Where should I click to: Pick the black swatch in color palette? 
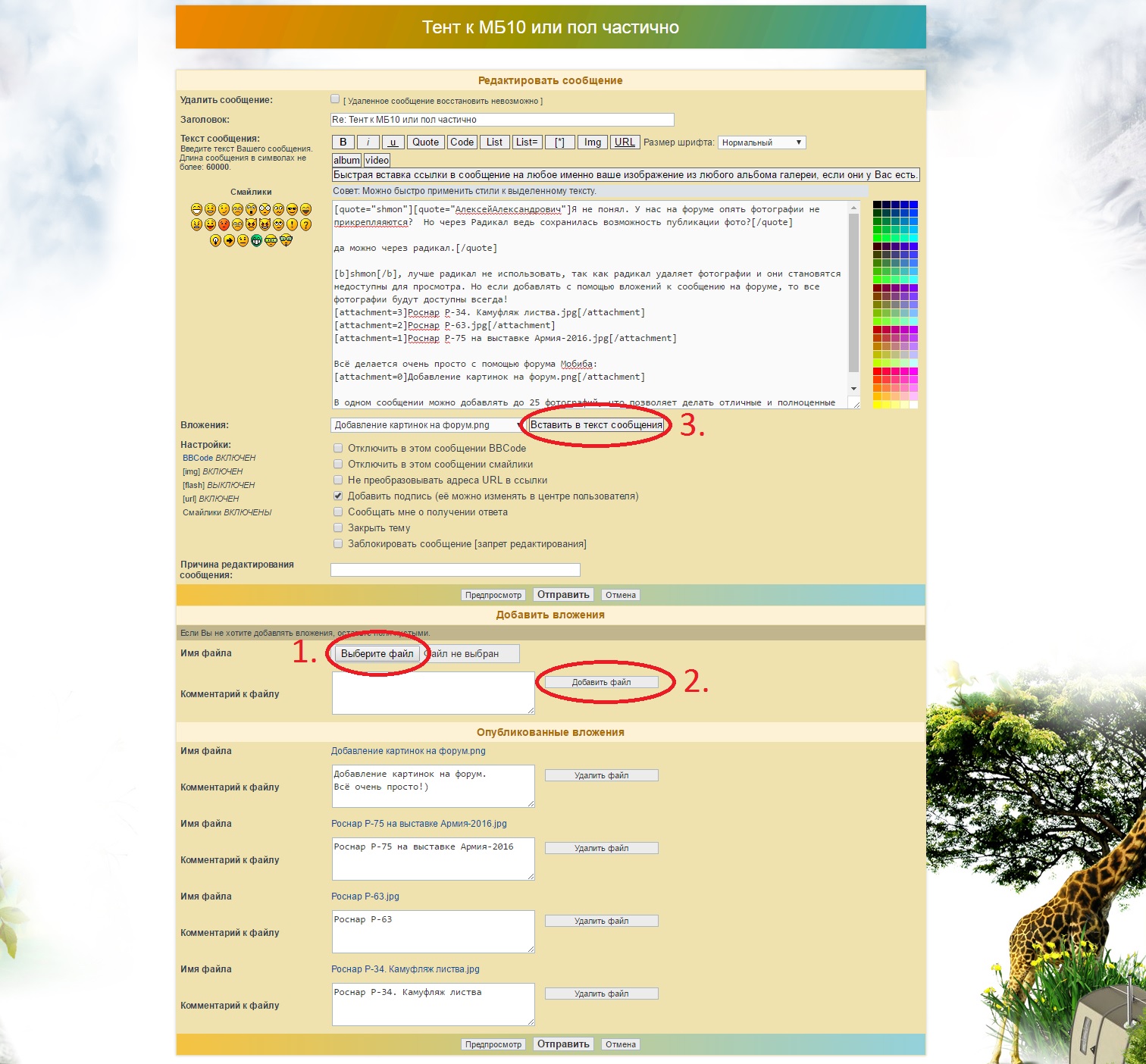tap(877, 205)
